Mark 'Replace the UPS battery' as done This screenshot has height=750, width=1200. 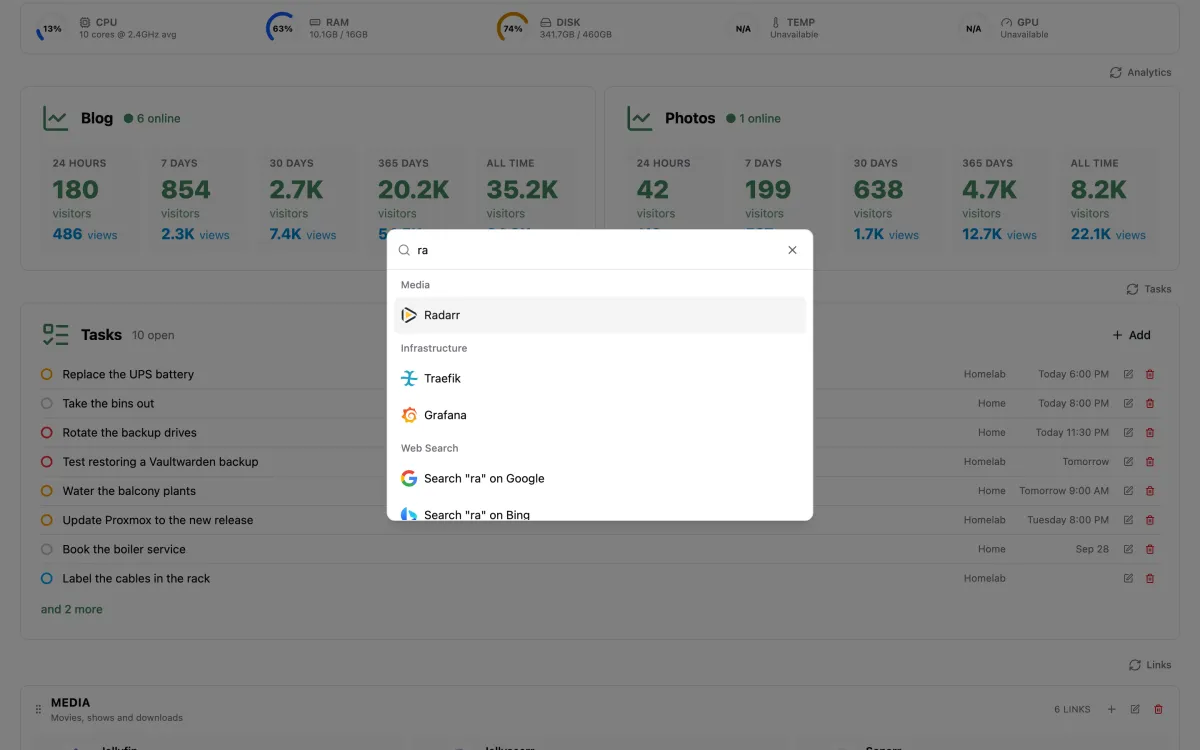click(46, 374)
